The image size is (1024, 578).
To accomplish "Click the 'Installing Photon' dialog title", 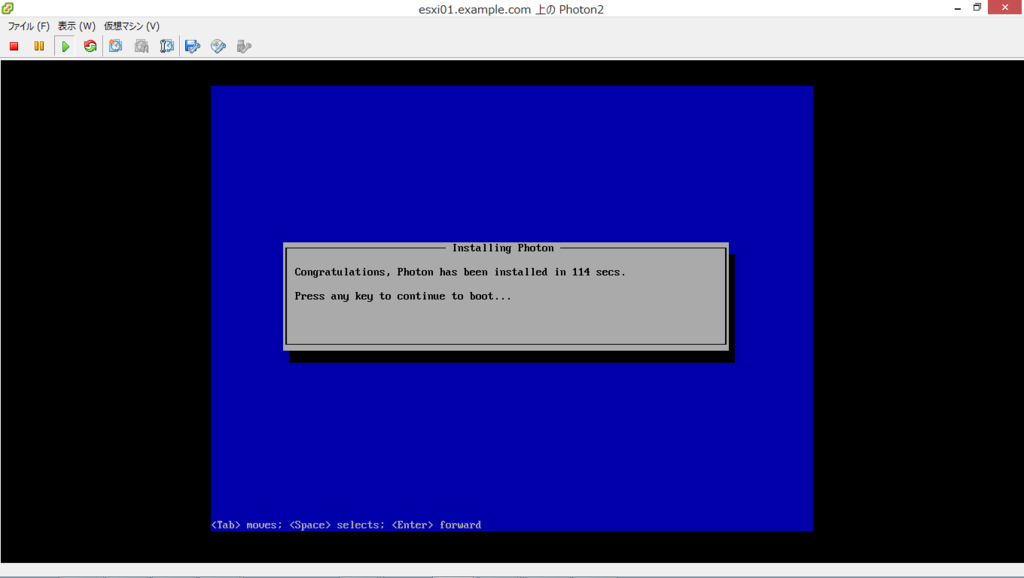I will (503, 248).
